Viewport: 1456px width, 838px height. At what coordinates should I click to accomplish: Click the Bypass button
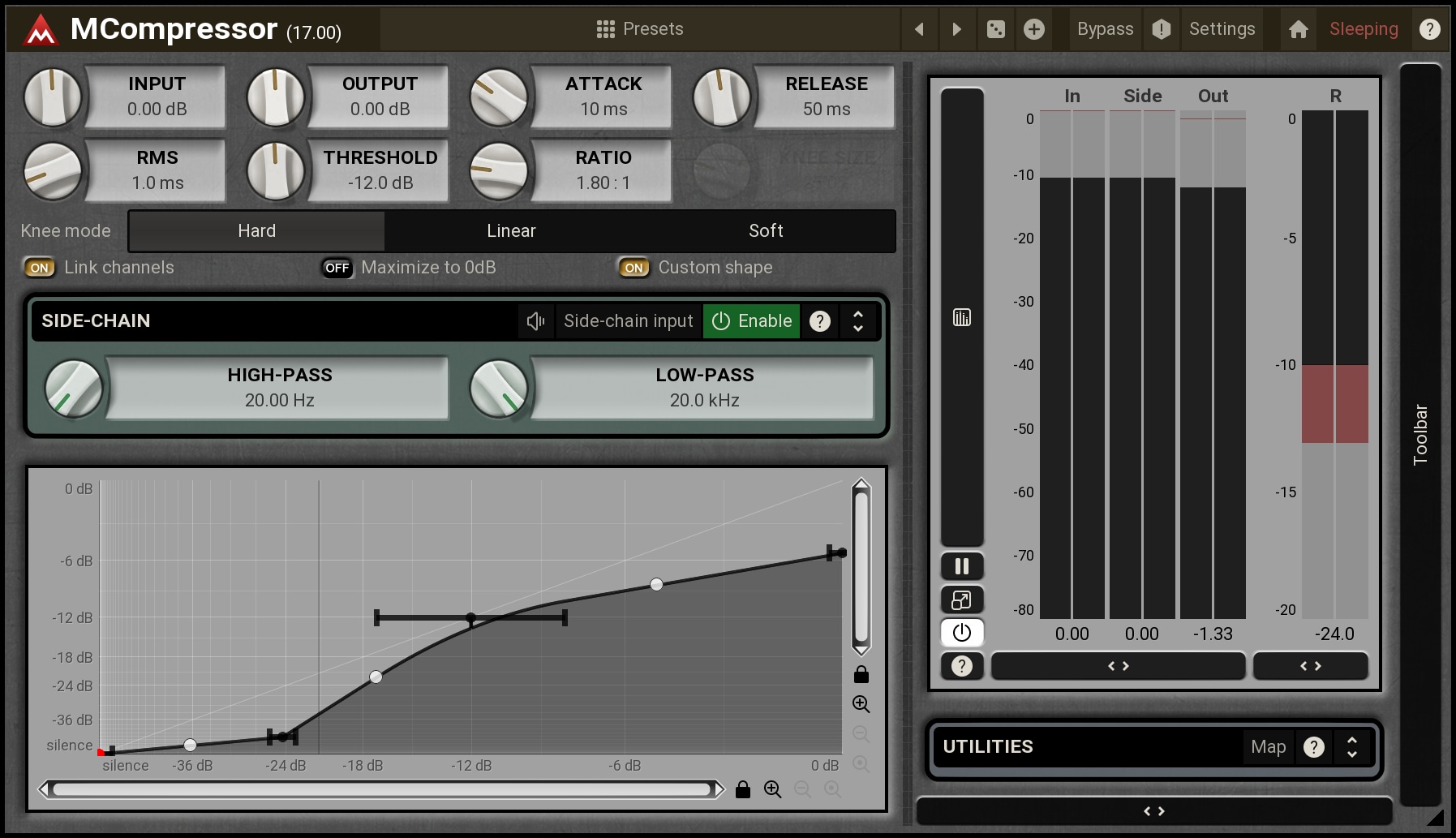pos(1105,29)
